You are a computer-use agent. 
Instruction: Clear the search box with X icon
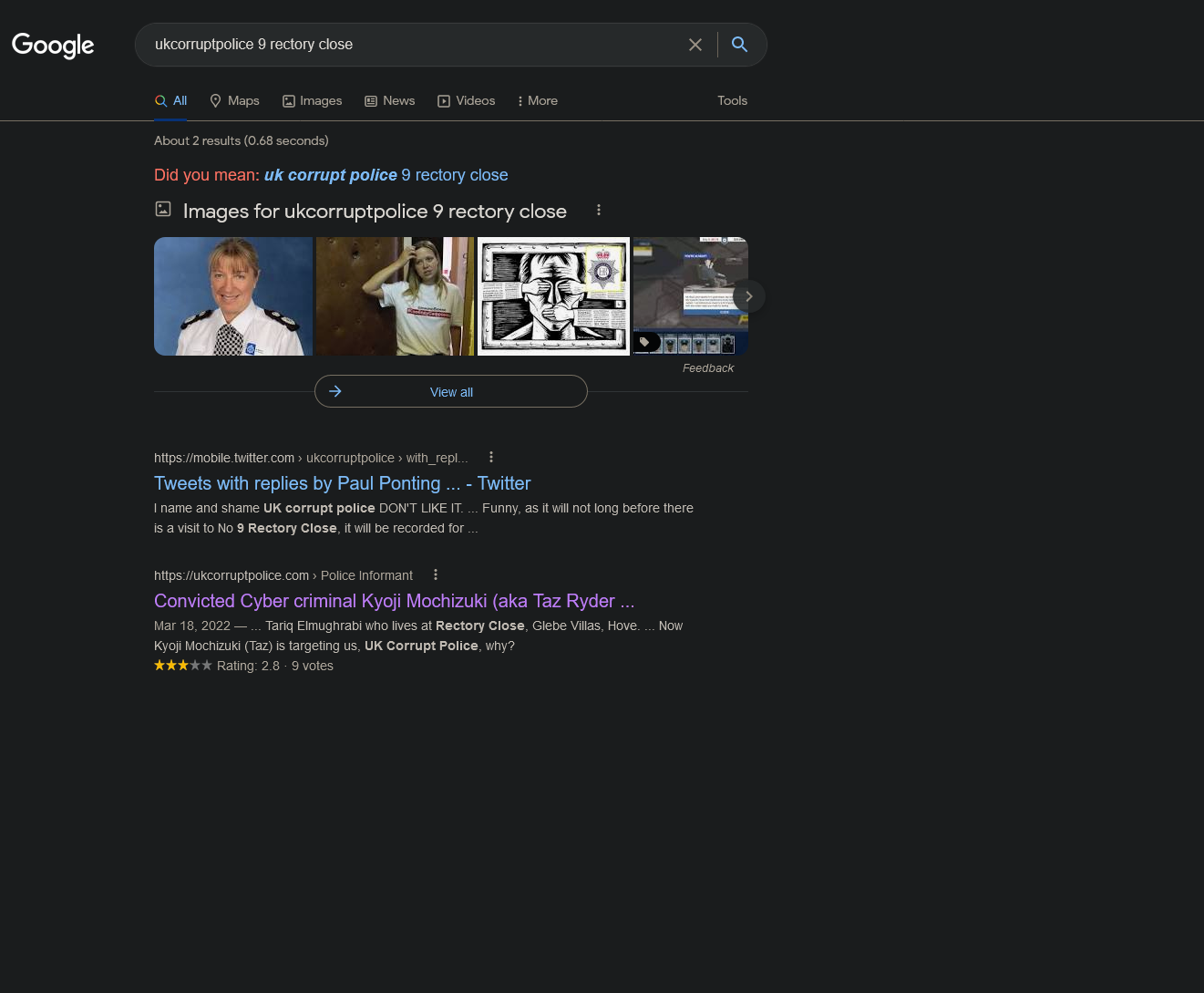click(x=695, y=45)
